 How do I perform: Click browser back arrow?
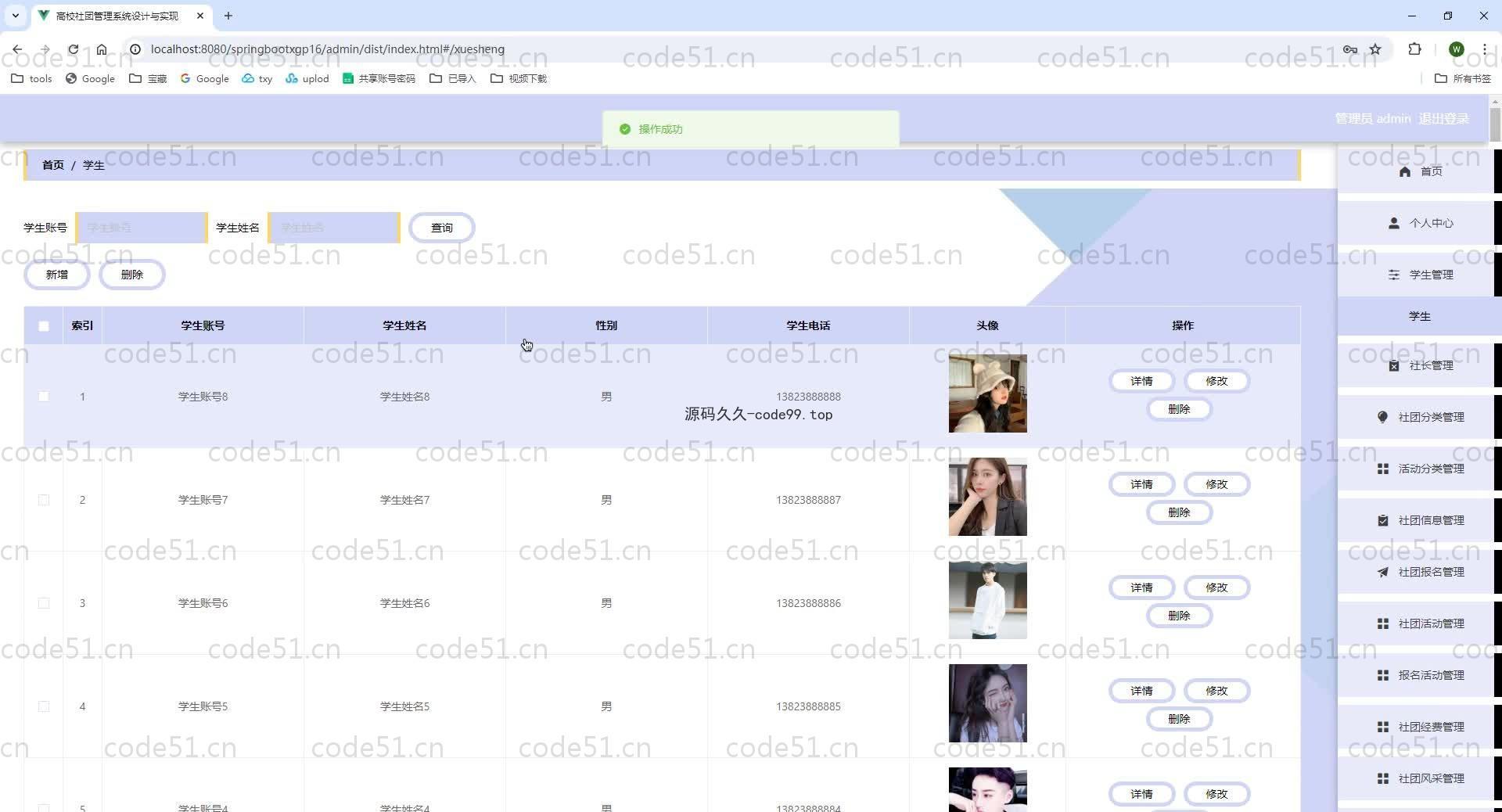(x=17, y=49)
